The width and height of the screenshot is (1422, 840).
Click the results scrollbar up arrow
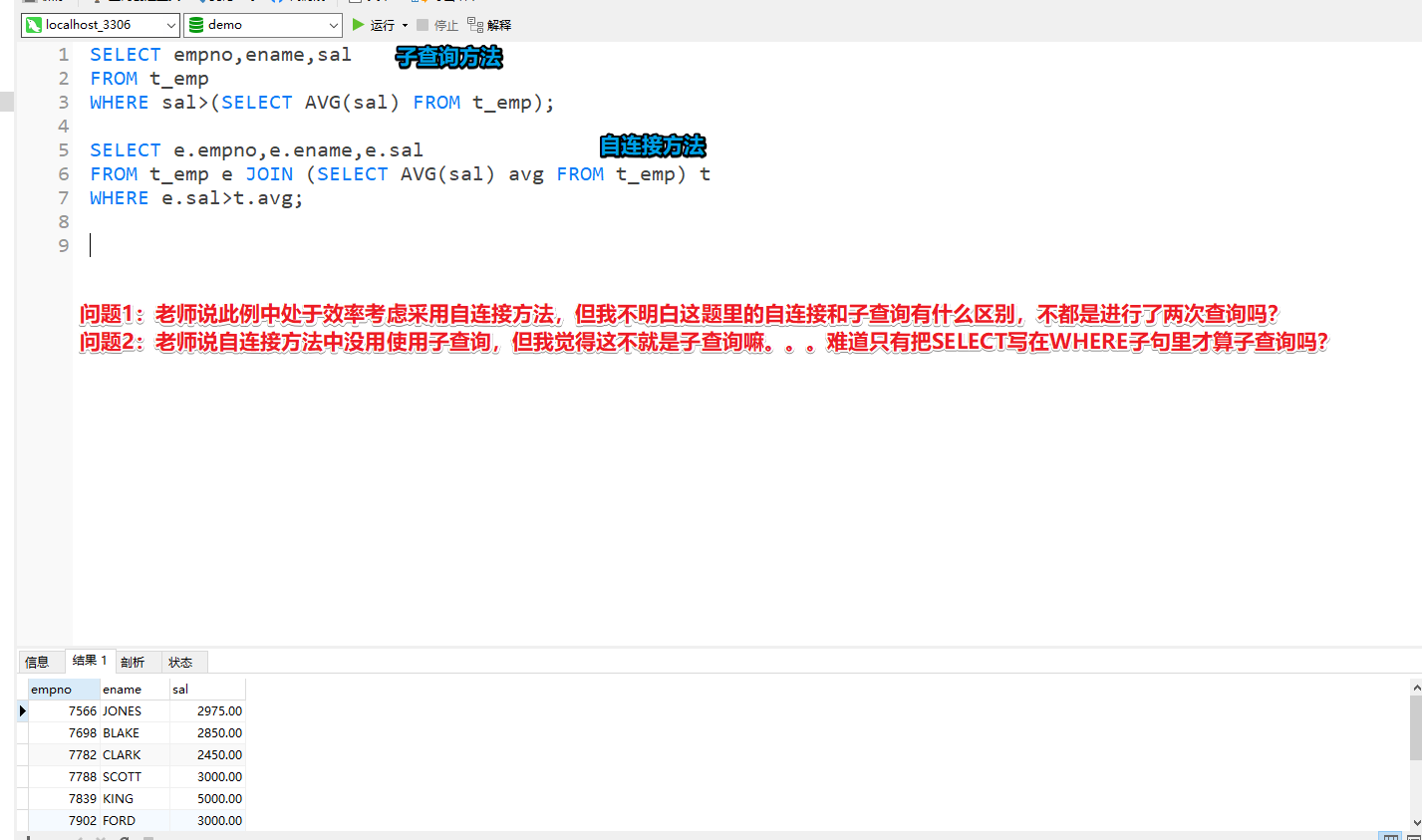[1416, 687]
